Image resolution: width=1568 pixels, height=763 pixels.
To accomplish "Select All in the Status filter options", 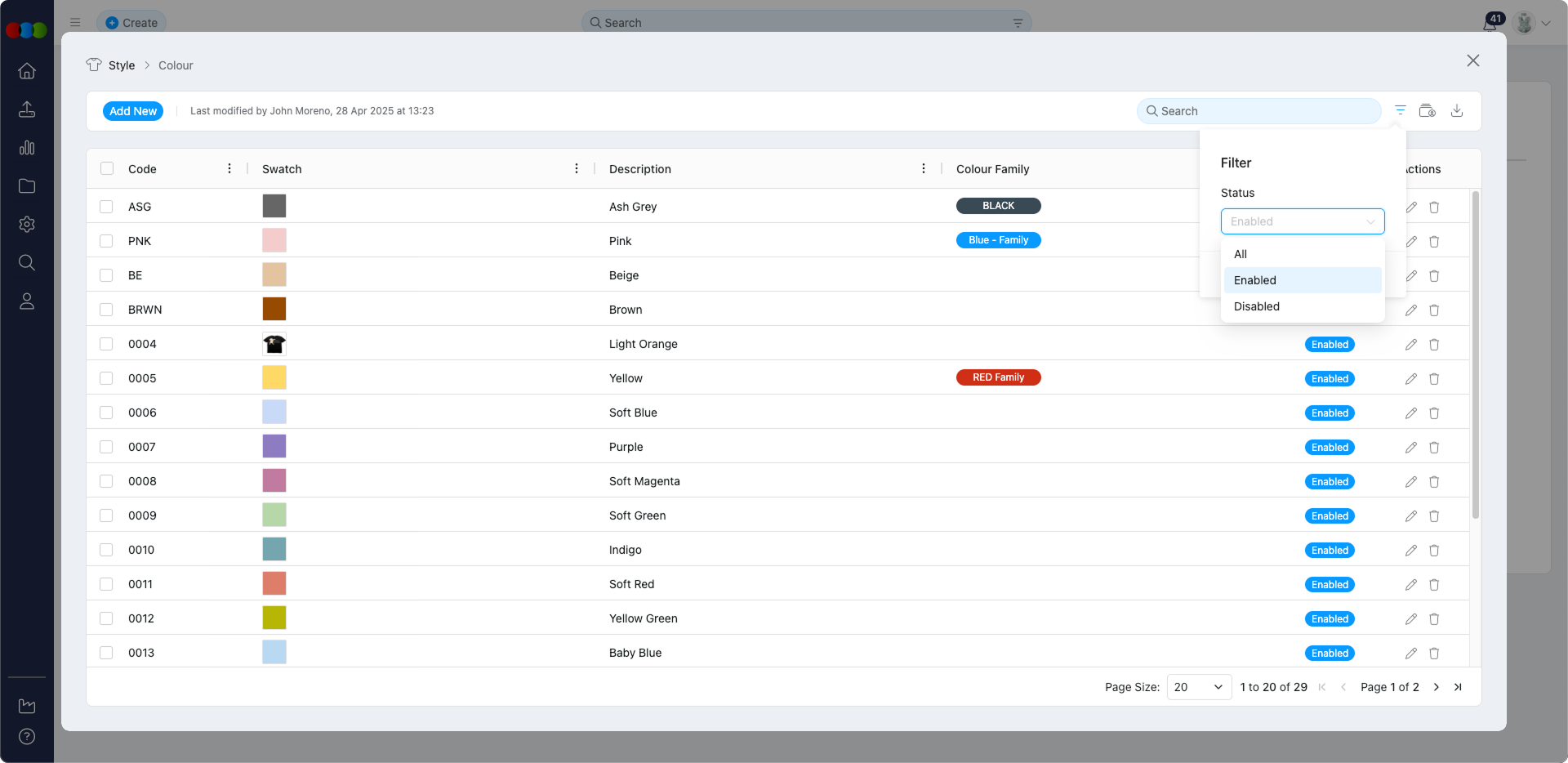I will [1240, 254].
